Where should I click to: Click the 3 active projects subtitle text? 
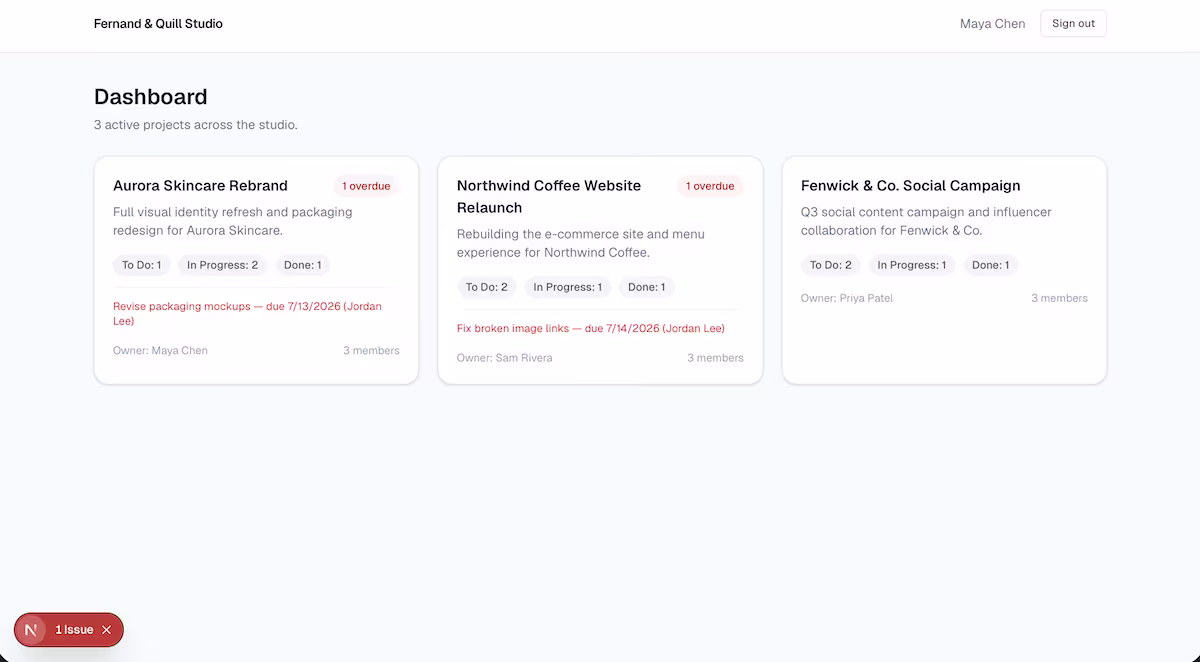point(196,125)
